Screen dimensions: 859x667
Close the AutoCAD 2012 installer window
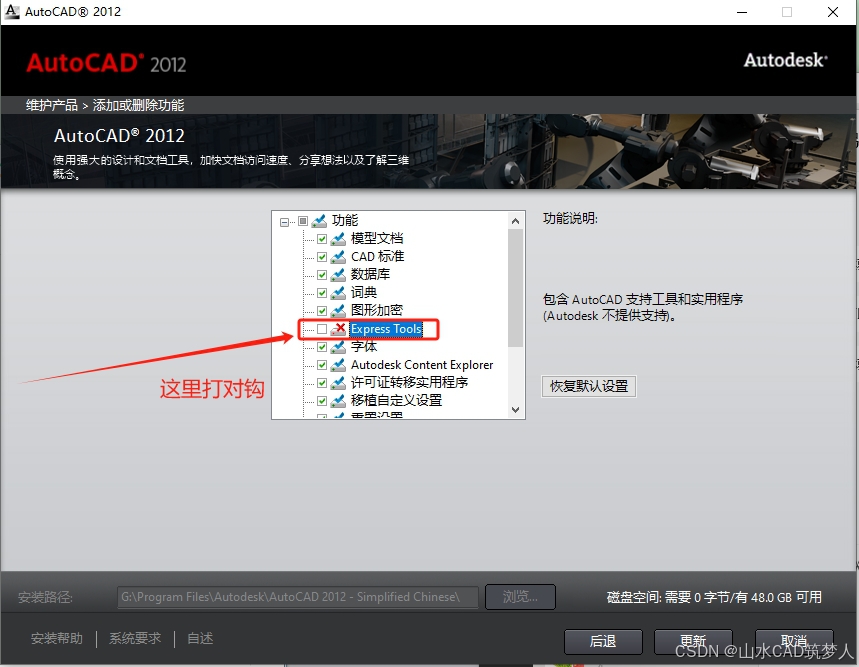(833, 12)
